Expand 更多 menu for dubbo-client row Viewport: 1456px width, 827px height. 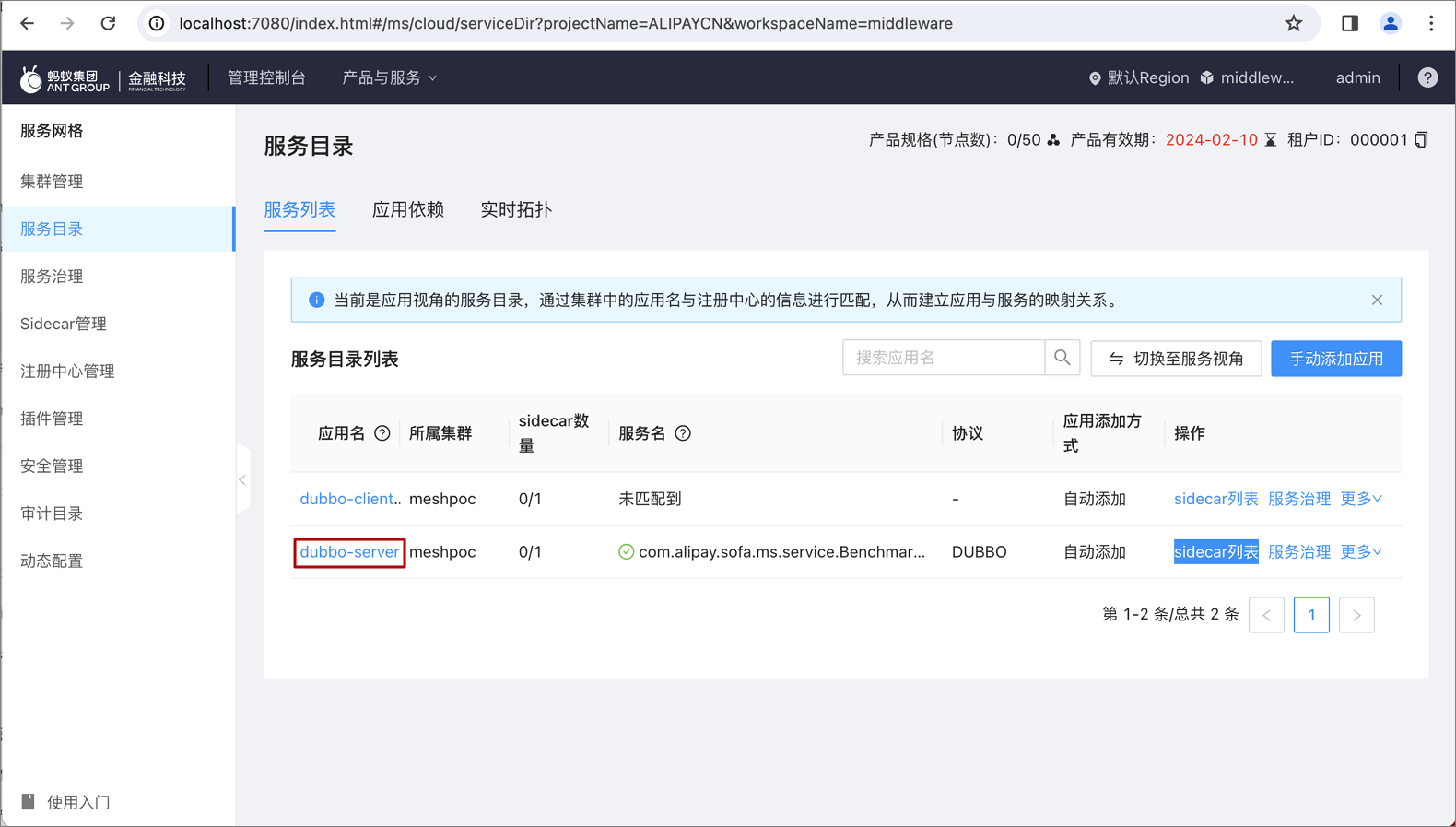(1361, 499)
